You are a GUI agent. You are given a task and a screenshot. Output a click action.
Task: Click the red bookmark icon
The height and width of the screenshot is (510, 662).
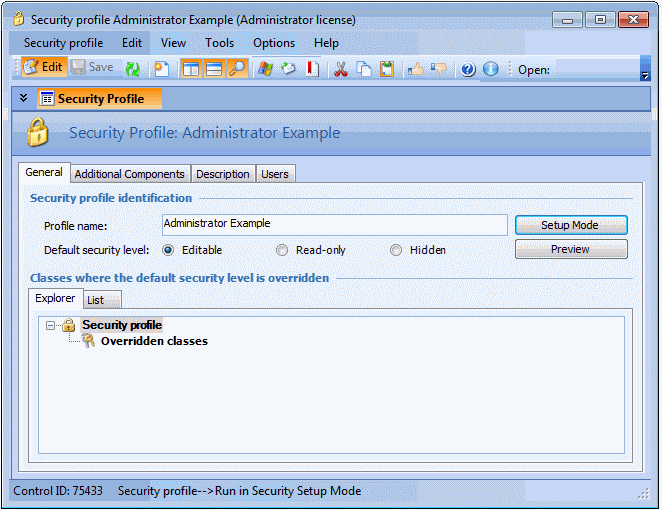click(312, 69)
